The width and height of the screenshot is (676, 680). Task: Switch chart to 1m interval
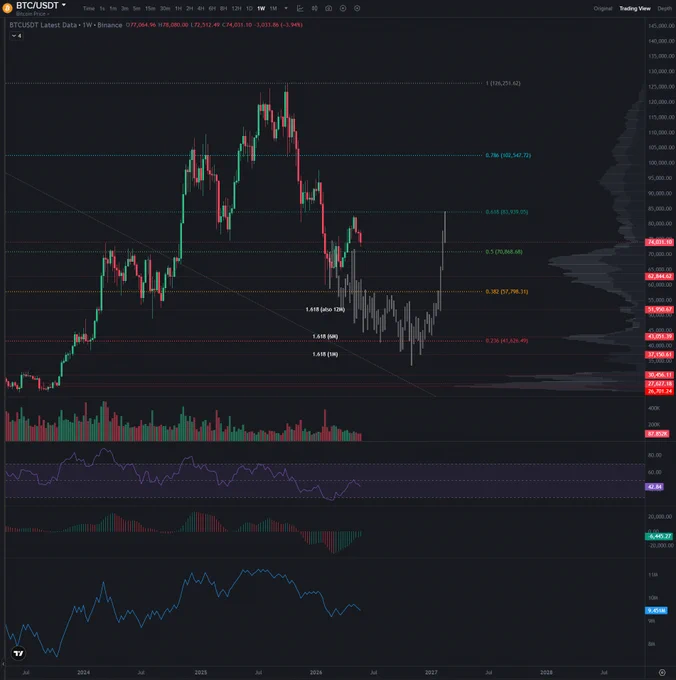[x=113, y=8]
